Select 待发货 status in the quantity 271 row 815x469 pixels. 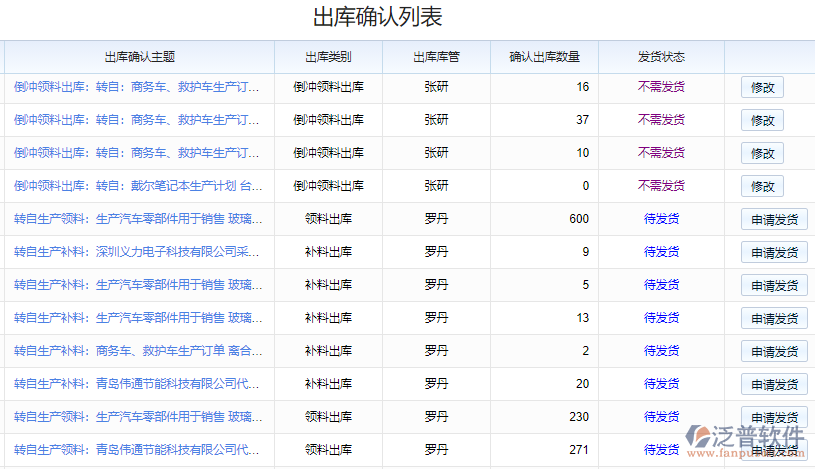661,450
